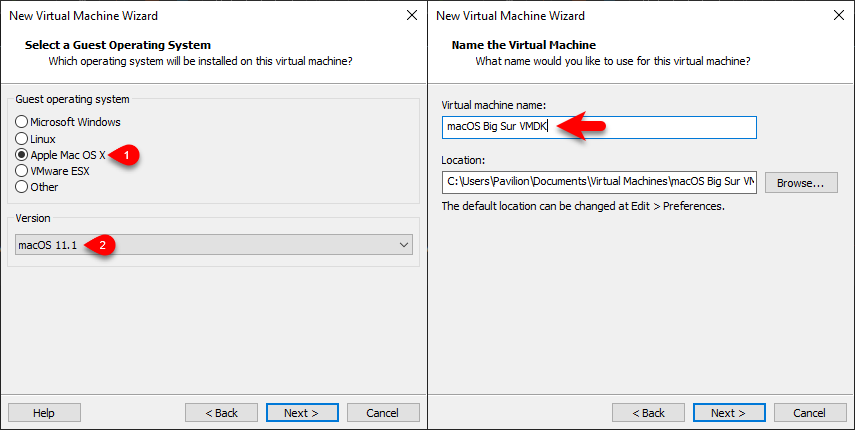Screen dimensions: 855x430
Task: Cancel the guest operating system wizard
Action: 383,413
